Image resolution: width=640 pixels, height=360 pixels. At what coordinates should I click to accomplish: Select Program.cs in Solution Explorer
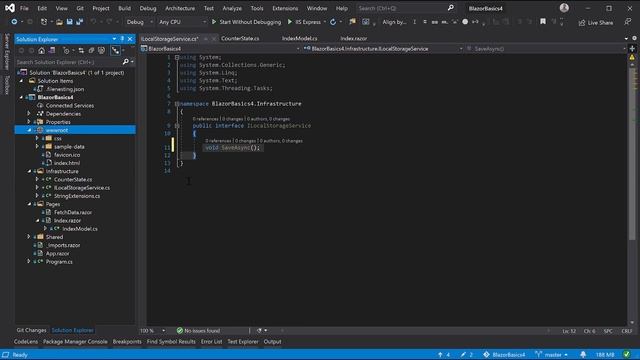click(59, 262)
